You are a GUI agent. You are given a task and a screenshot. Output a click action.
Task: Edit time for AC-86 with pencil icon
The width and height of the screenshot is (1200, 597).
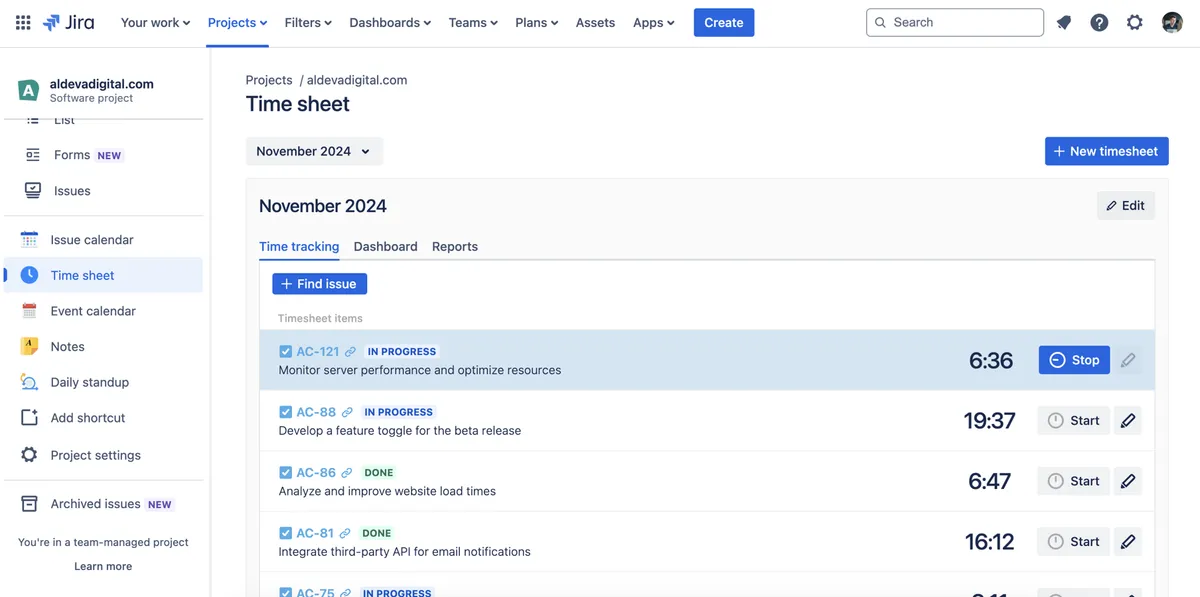(x=1128, y=481)
